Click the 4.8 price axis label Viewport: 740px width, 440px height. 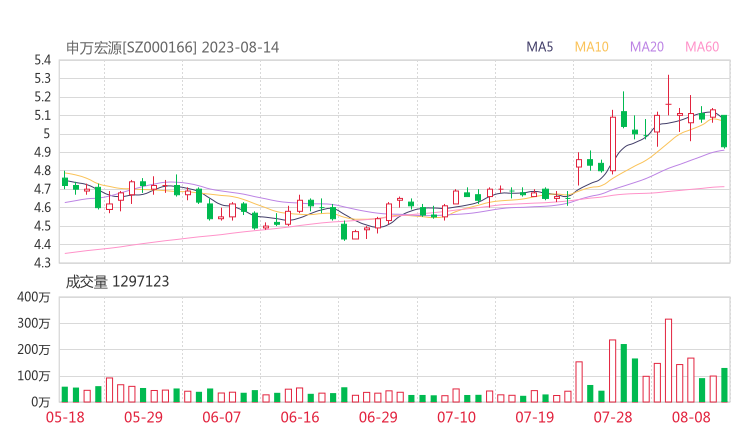[42, 170]
